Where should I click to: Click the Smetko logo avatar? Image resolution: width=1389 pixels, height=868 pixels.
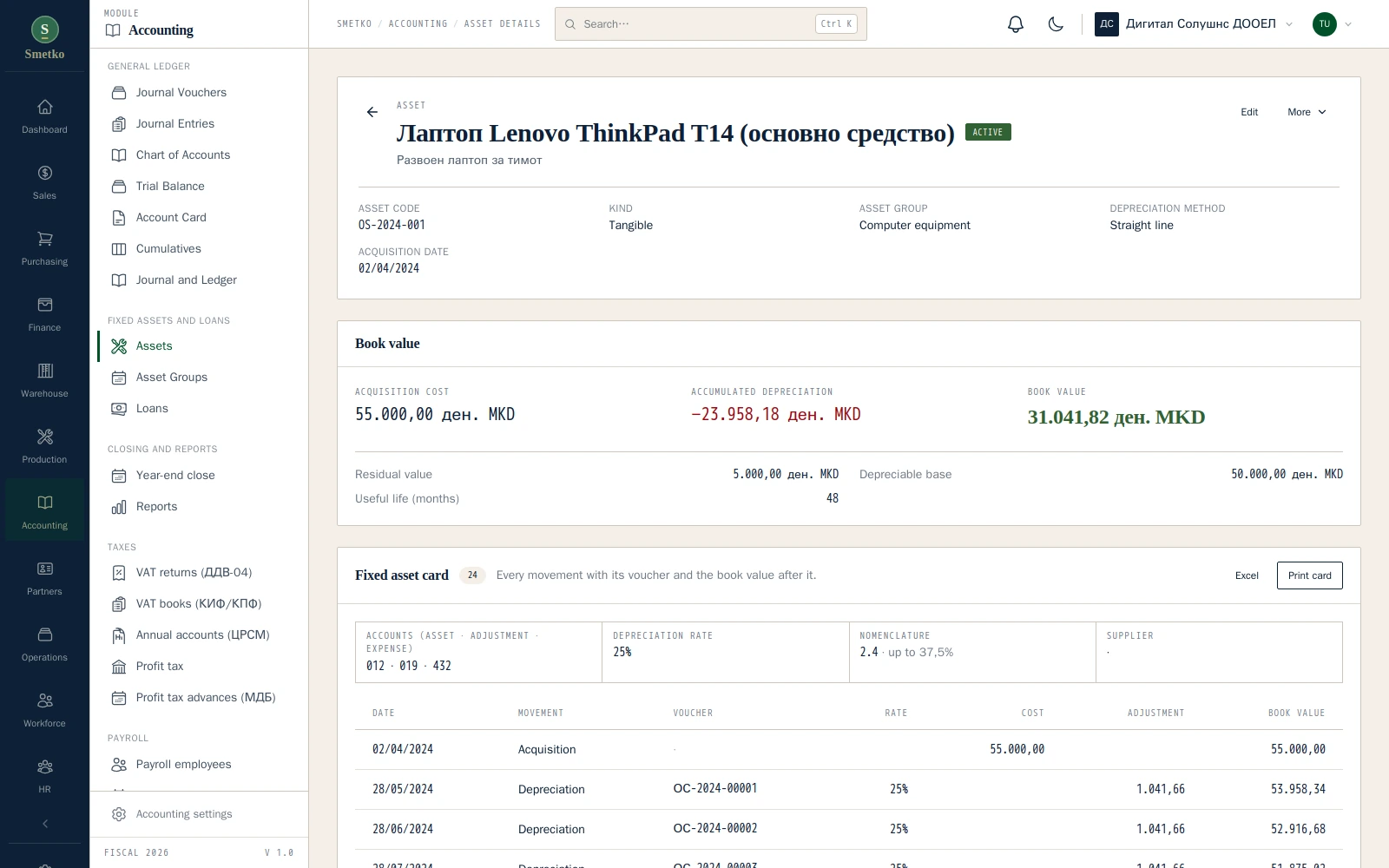click(x=45, y=30)
